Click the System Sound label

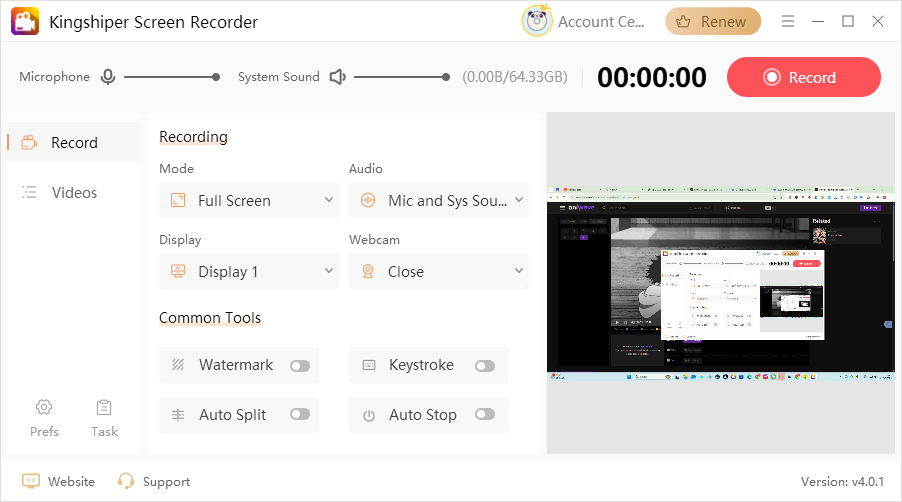tap(278, 76)
